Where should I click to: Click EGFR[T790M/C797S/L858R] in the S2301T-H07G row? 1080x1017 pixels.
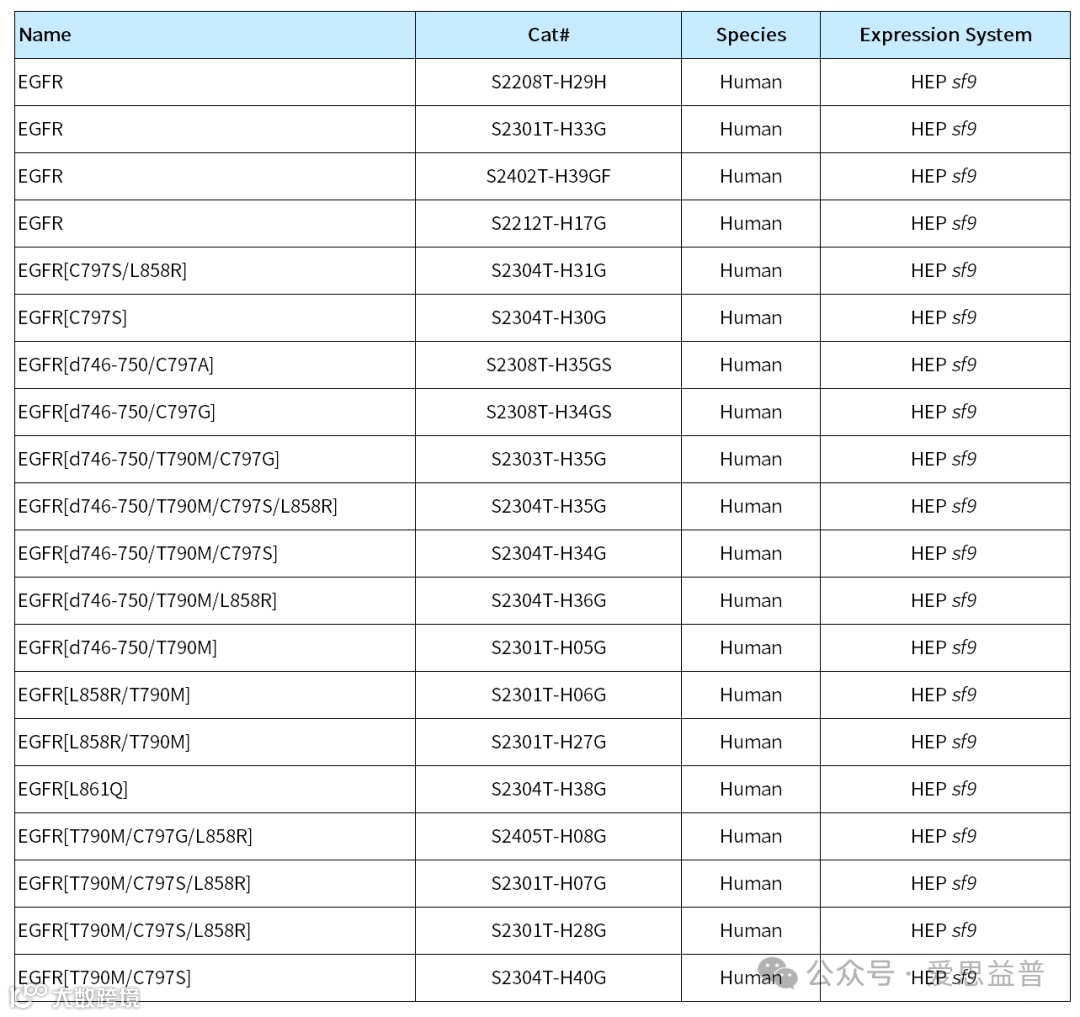tap(134, 884)
